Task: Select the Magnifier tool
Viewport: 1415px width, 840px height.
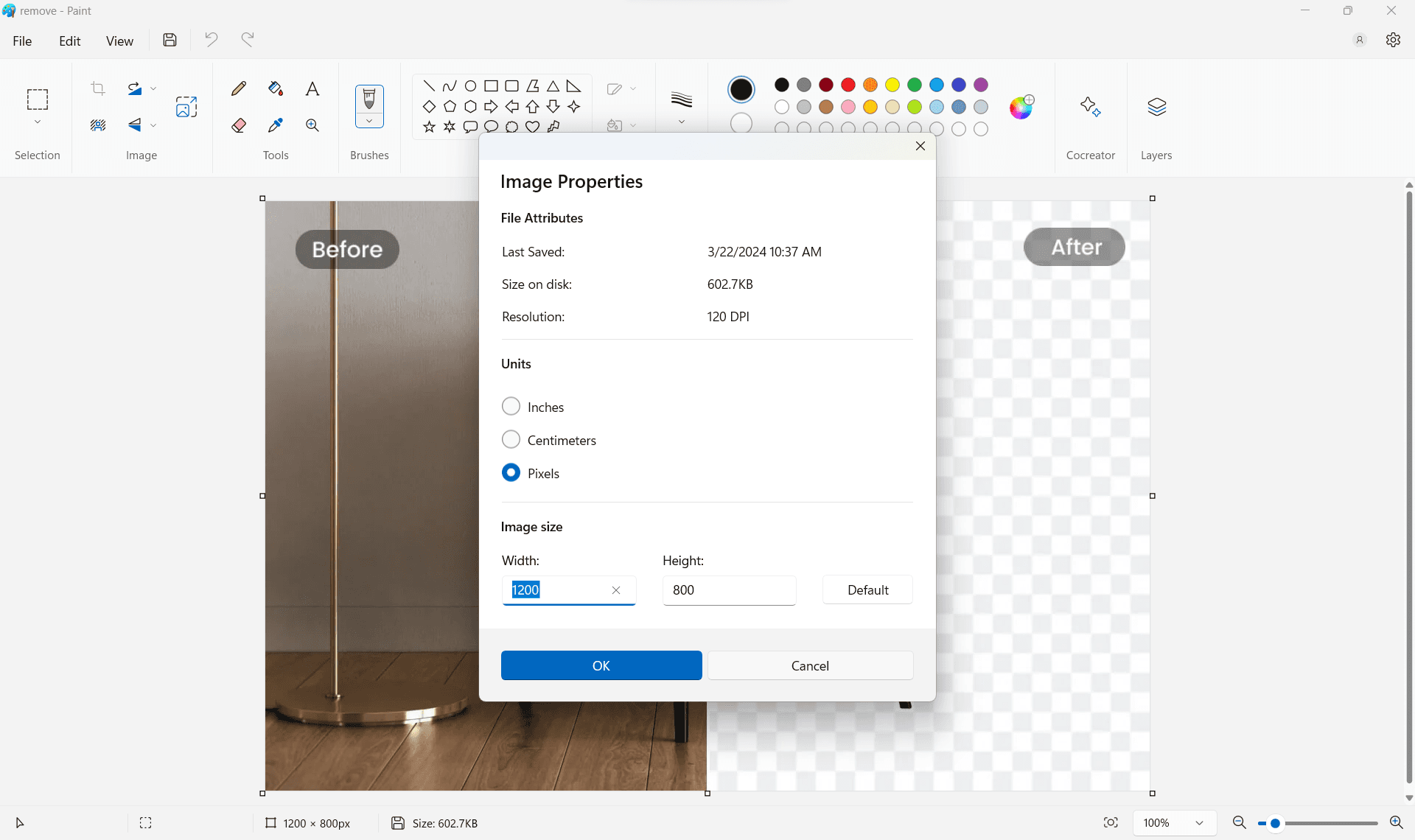Action: [x=312, y=125]
